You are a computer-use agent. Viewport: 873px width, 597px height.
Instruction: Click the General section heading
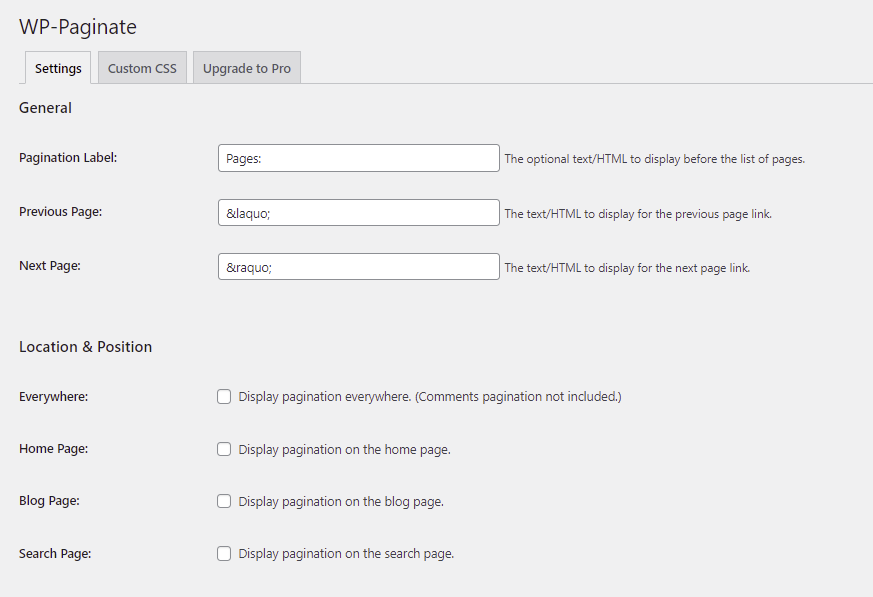pyautogui.click(x=45, y=107)
